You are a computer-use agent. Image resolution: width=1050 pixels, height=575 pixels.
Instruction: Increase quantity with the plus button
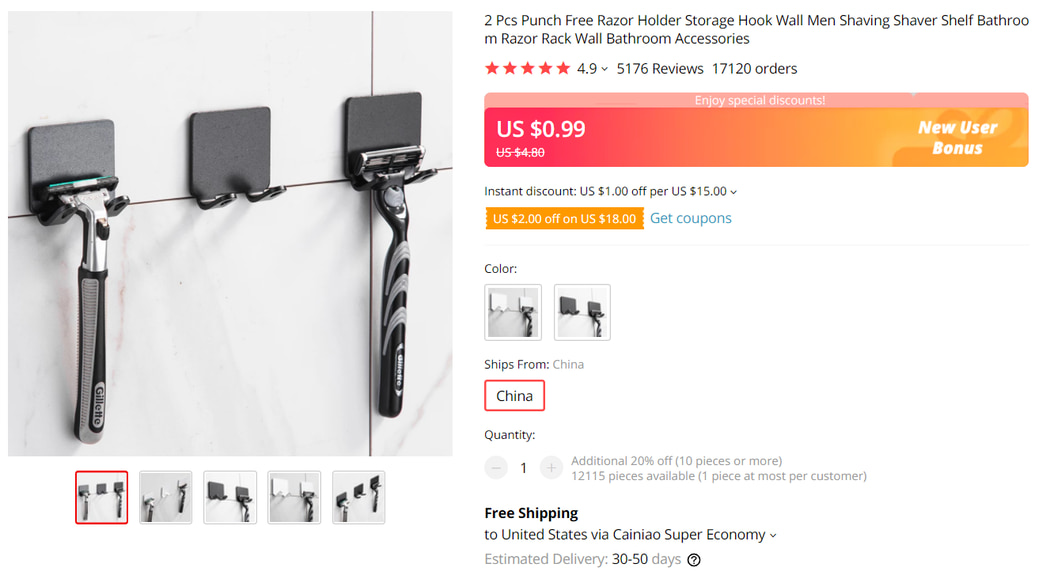pyautogui.click(x=551, y=468)
